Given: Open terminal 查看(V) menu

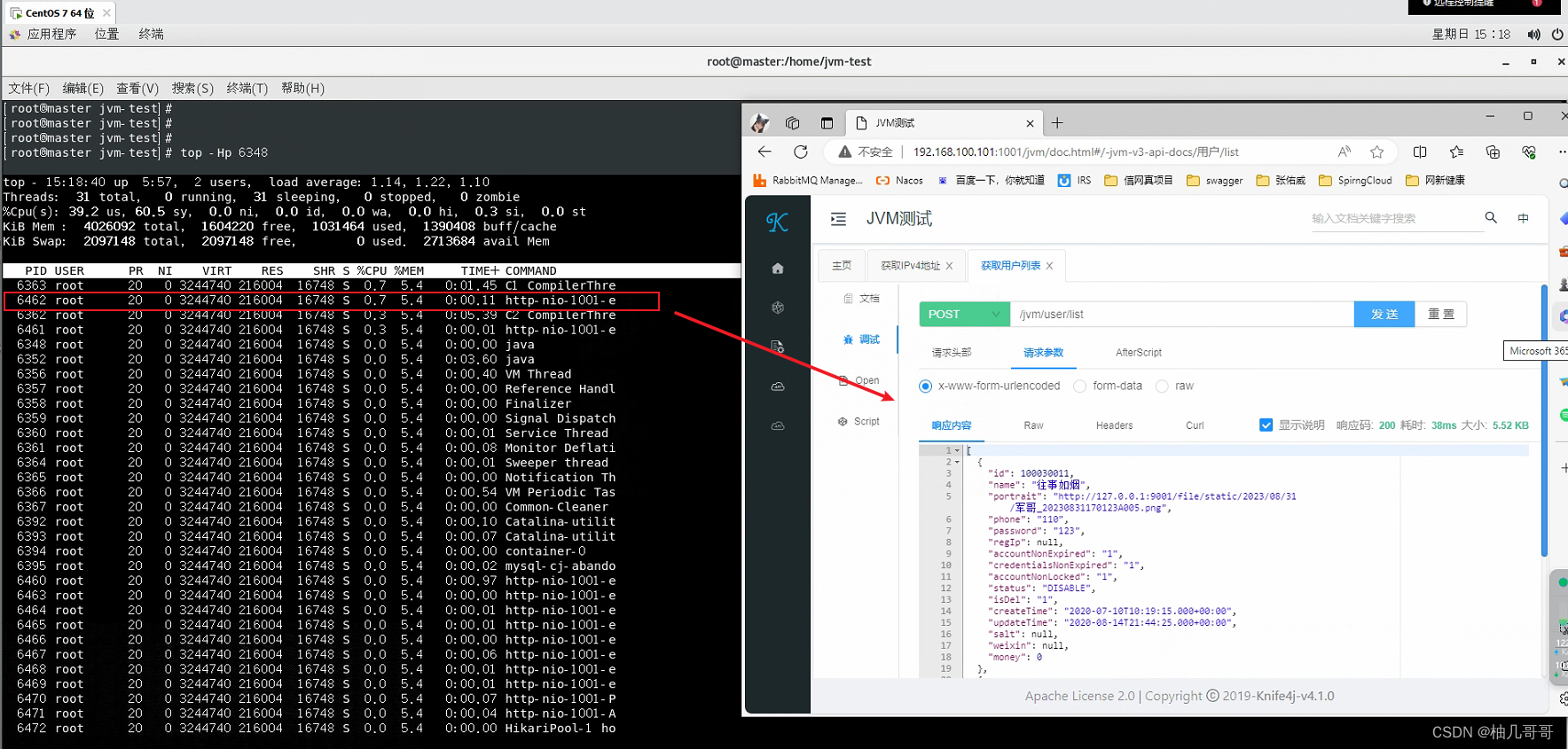Looking at the screenshot, I should [137, 88].
